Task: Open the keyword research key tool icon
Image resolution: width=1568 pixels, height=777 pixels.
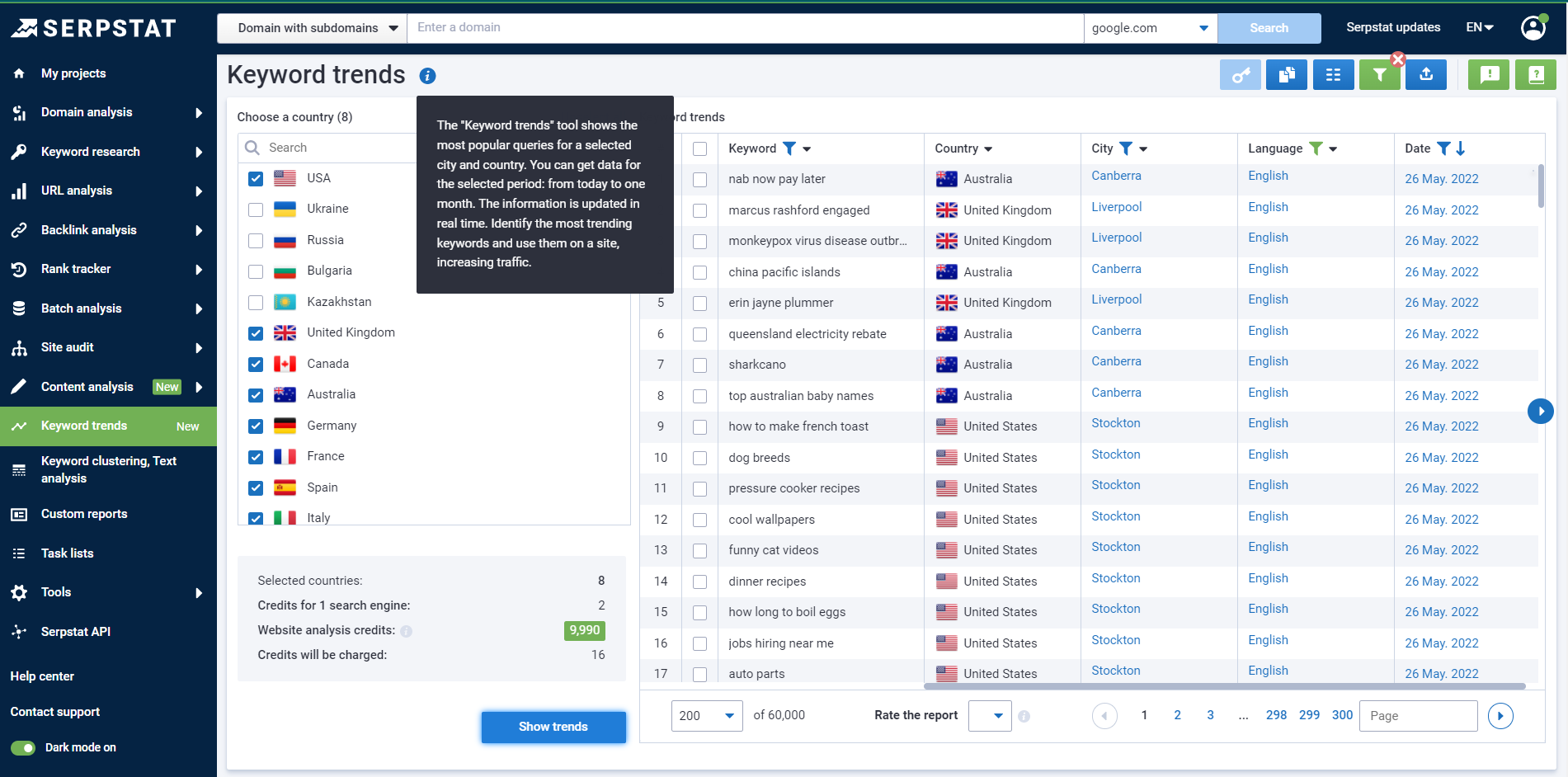Action: click(x=1241, y=74)
